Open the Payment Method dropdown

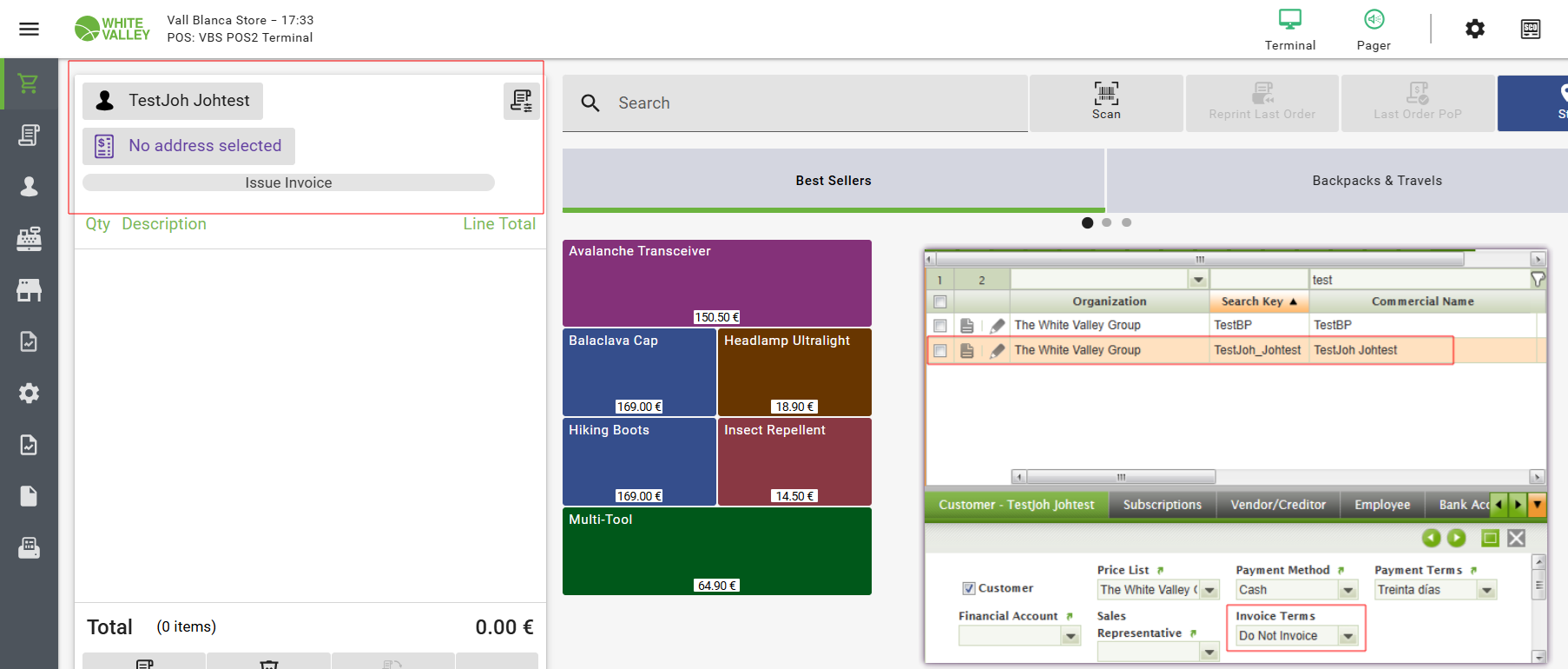click(x=1348, y=590)
